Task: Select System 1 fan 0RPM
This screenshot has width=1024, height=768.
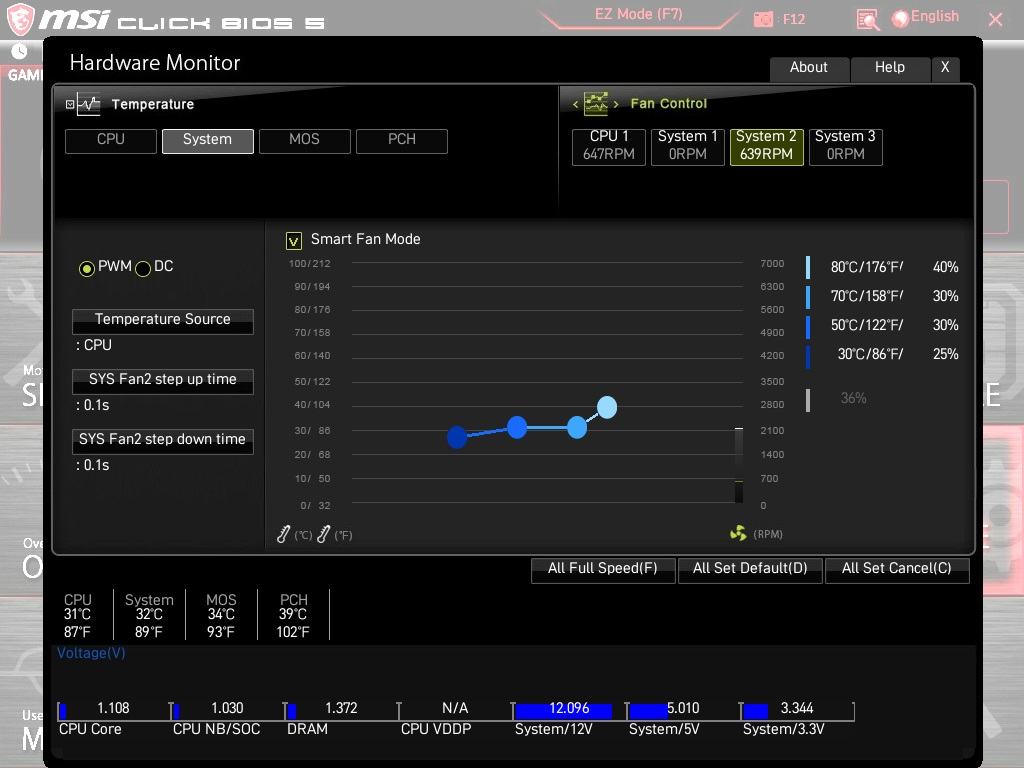Action: pyautogui.click(x=688, y=146)
